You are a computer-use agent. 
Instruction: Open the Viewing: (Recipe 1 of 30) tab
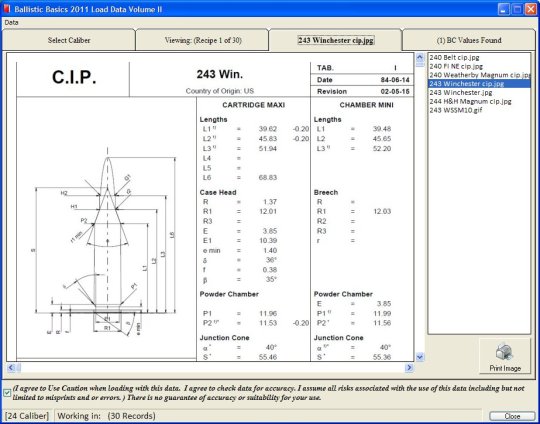(x=203, y=40)
